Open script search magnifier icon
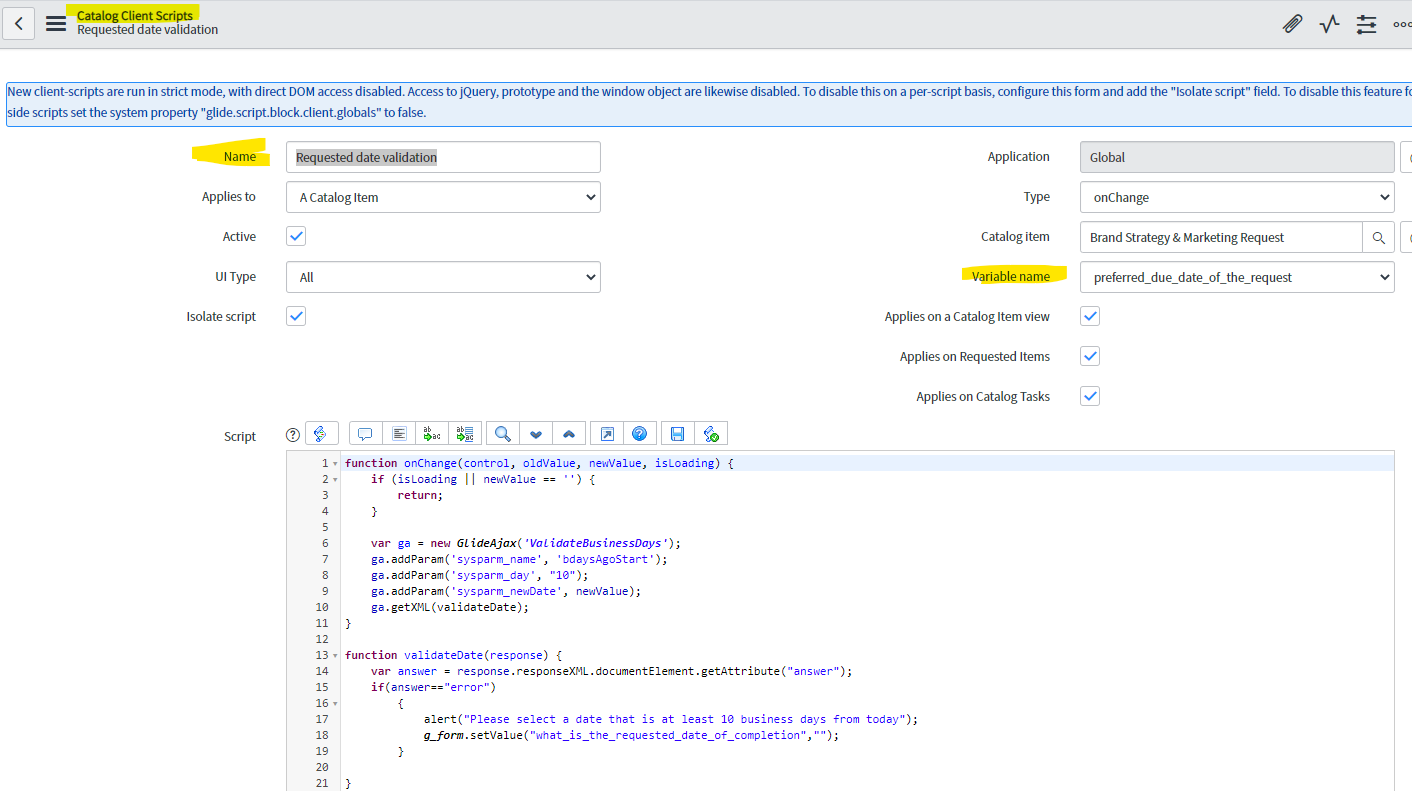Screen dimensions: 1412x791 pyautogui.click(x=503, y=434)
